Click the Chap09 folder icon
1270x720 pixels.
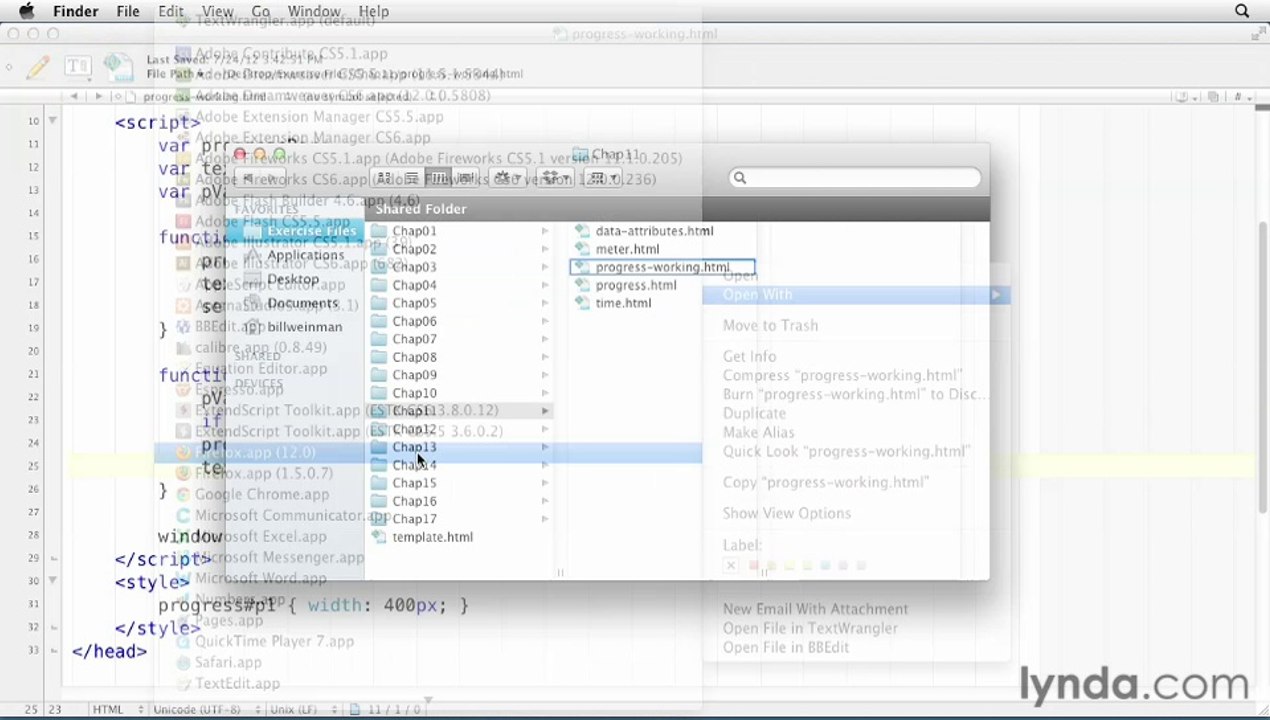[x=379, y=375]
